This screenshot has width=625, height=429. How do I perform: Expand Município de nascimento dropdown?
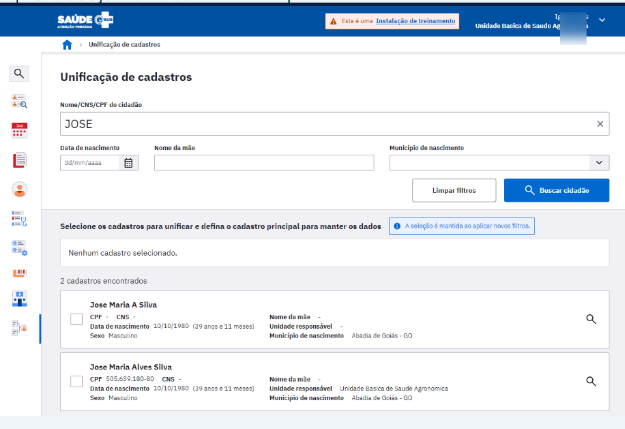[598, 163]
